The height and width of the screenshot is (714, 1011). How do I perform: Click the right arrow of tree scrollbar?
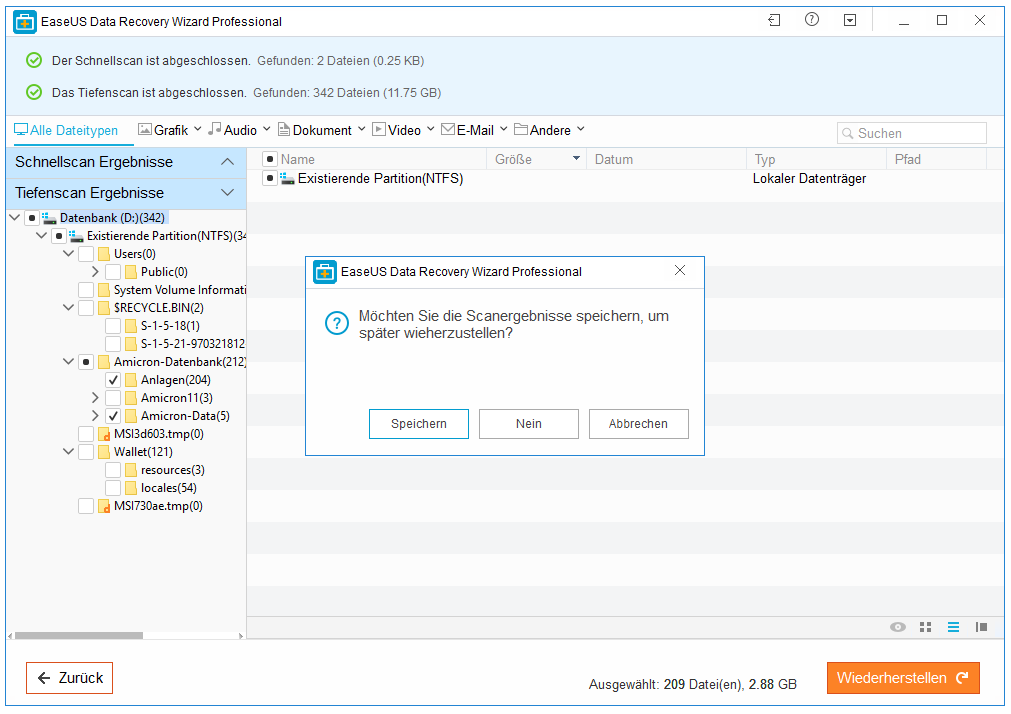pos(241,636)
